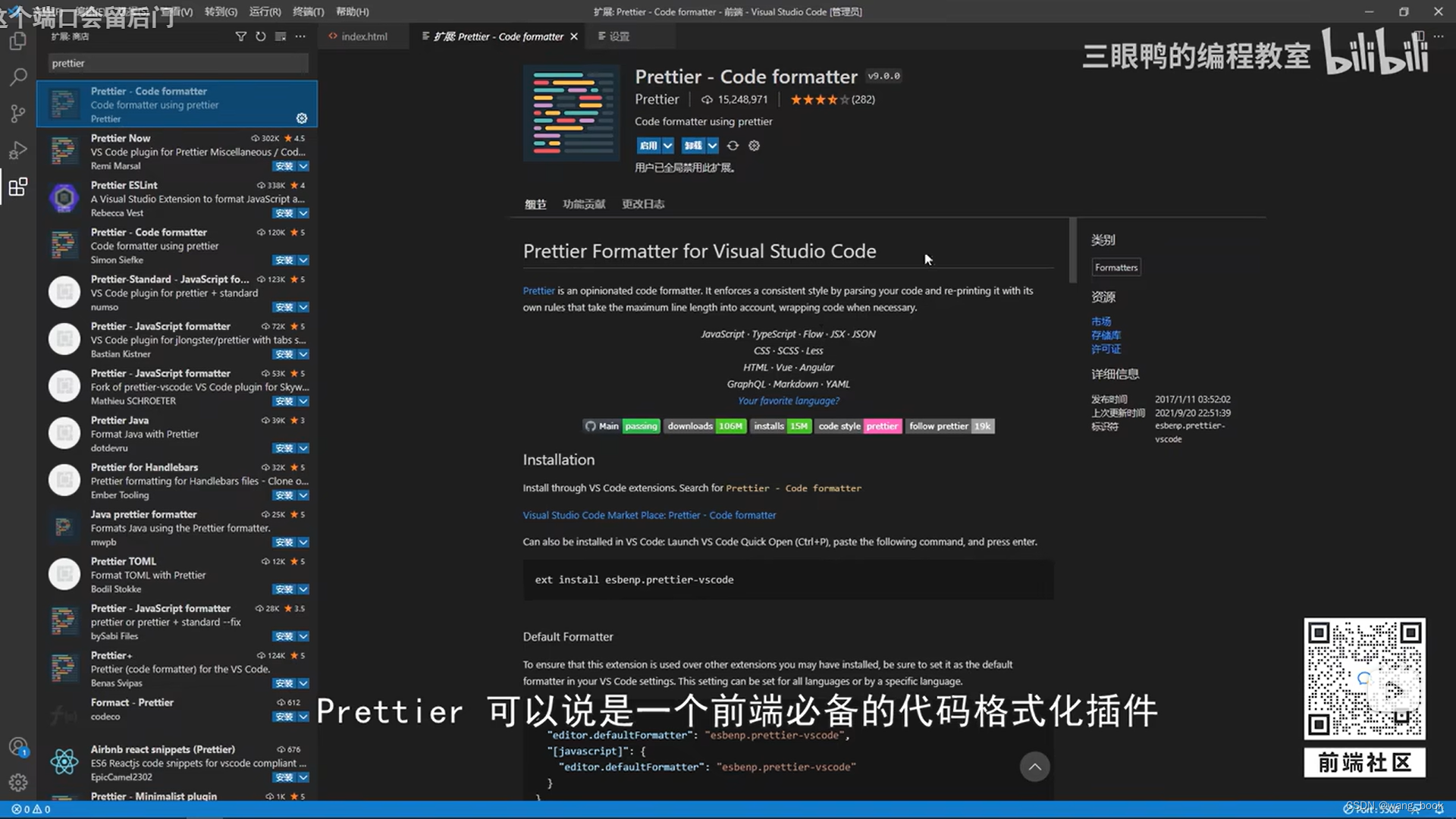Viewport: 1456px width, 819px height.
Task: Click the filter extensions funnel icon
Action: pos(241,36)
